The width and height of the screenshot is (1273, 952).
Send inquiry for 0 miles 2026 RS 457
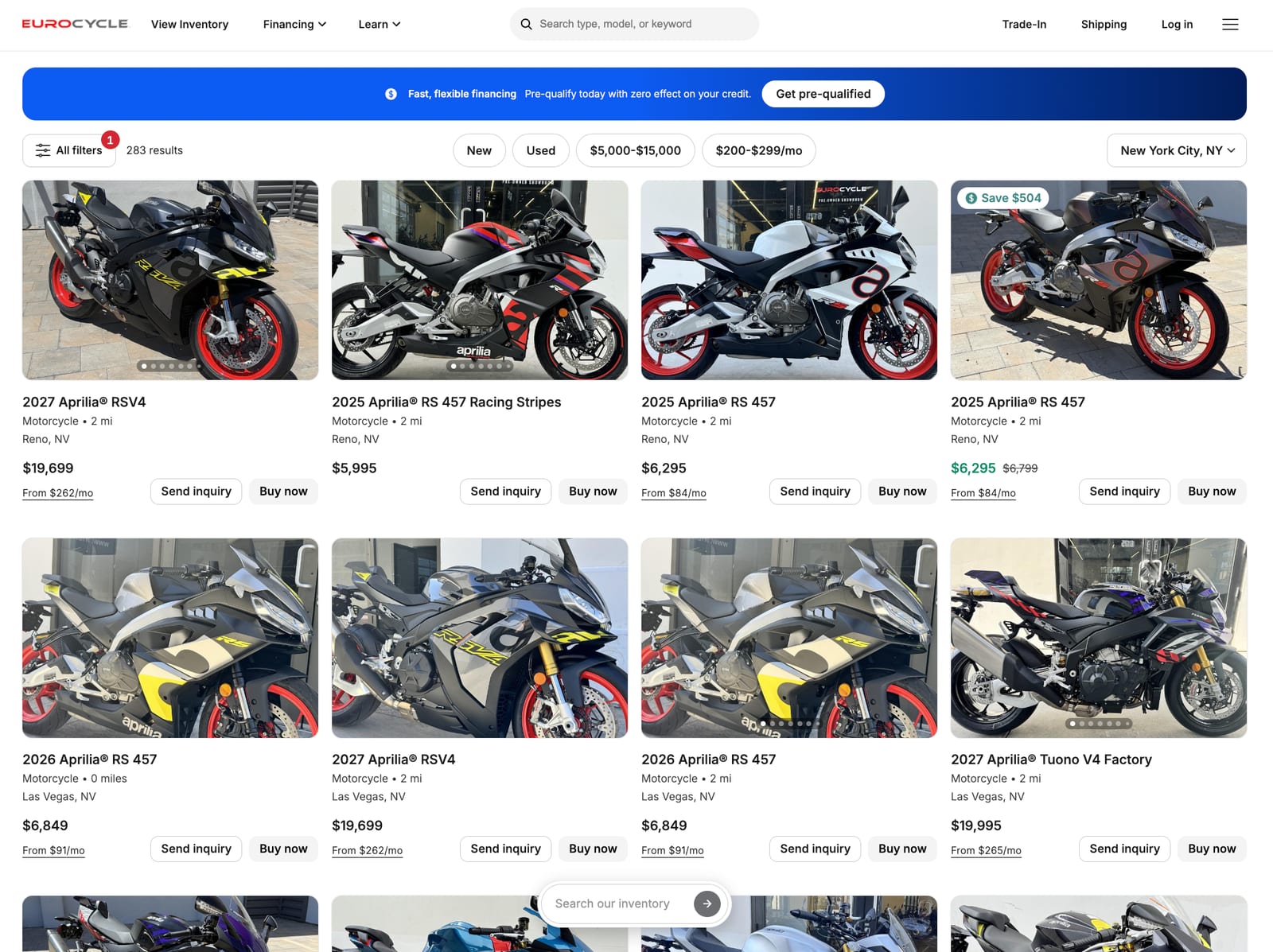pyautogui.click(x=196, y=849)
